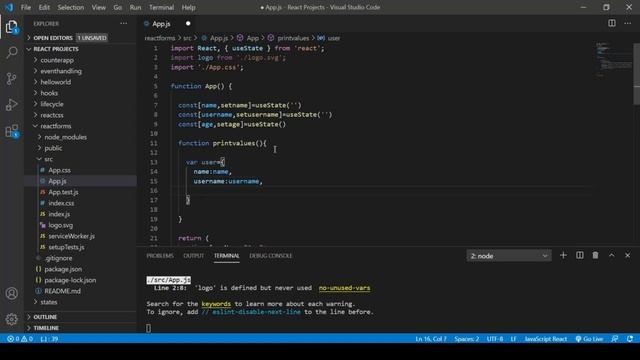Expand hooks folder
The height and width of the screenshot is (360, 640).
pyautogui.click(x=80, y=93)
